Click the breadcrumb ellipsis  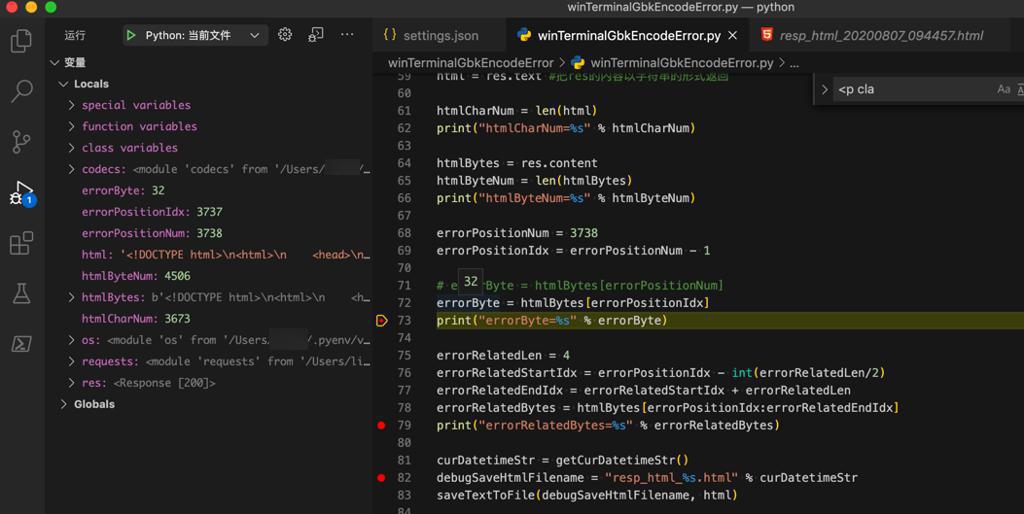(x=794, y=63)
